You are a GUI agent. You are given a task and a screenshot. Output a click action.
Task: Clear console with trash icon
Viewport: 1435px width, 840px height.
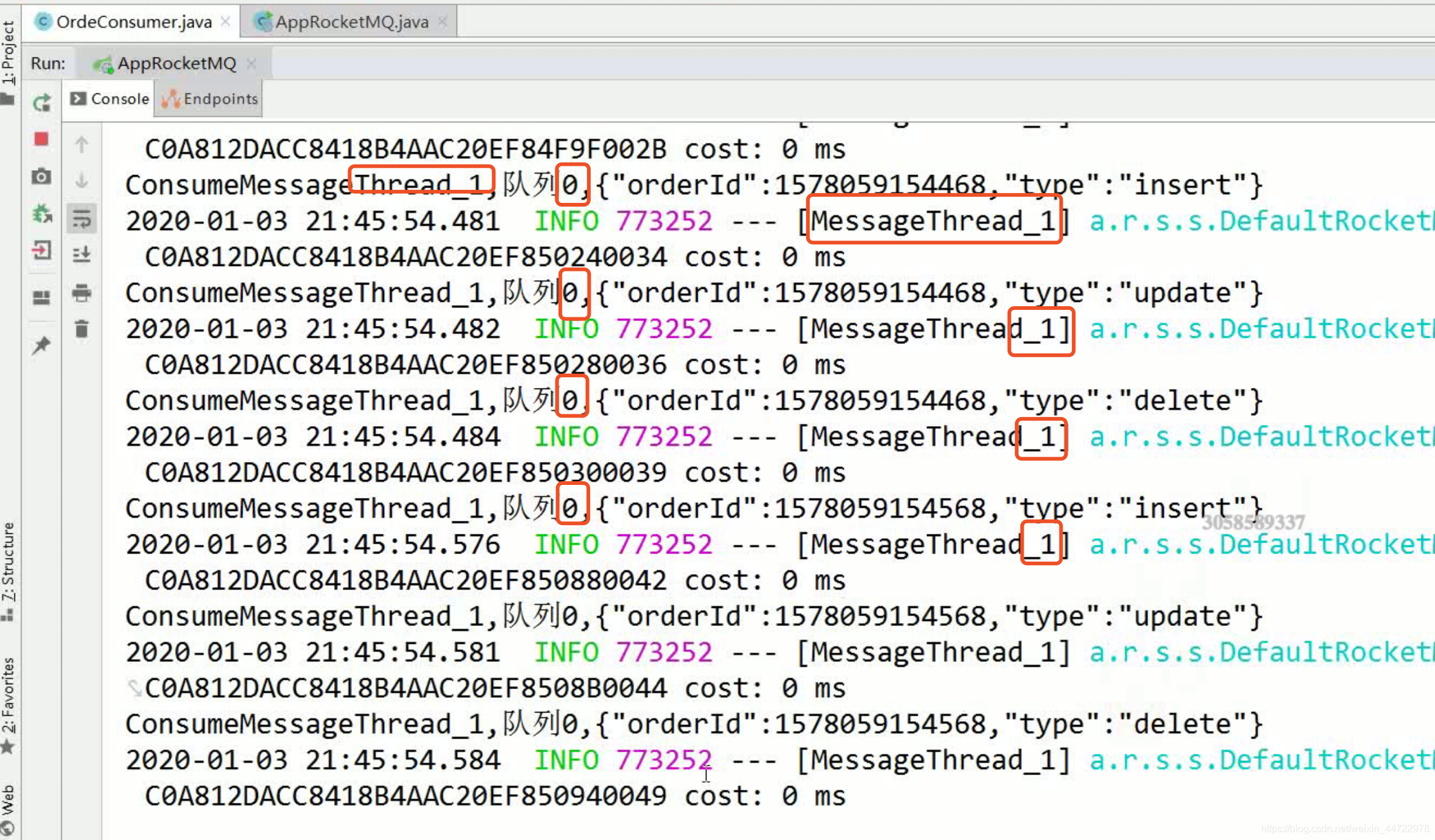click(82, 328)
